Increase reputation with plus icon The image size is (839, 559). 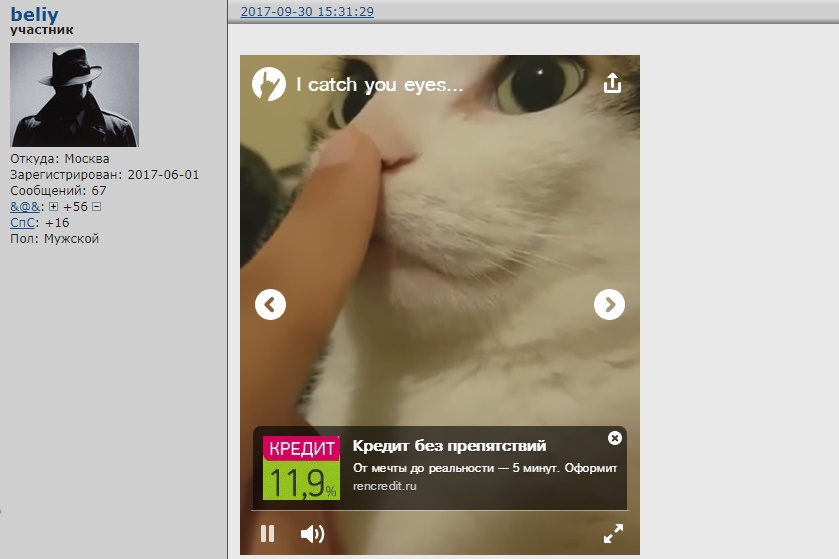(x=53, y=206)
